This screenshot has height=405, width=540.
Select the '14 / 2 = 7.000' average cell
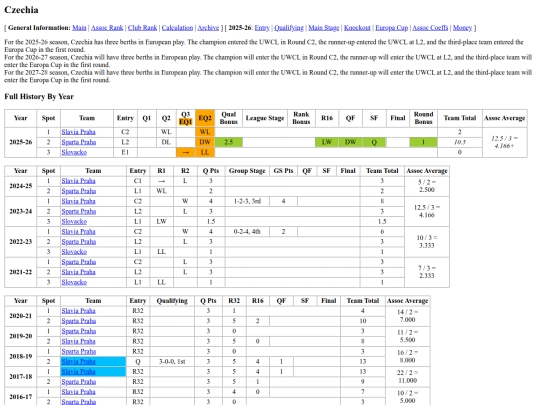click(407, 316)
